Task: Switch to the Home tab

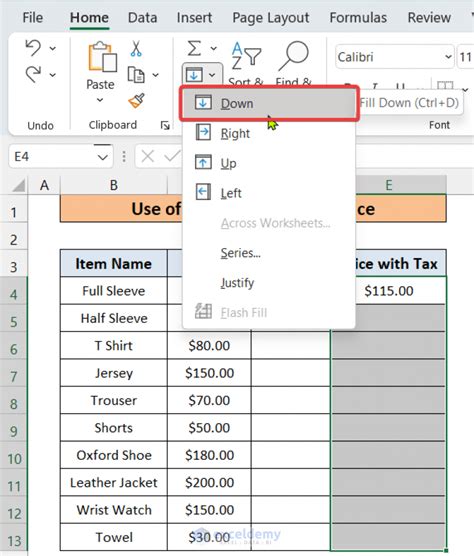Action: (89, 17)
